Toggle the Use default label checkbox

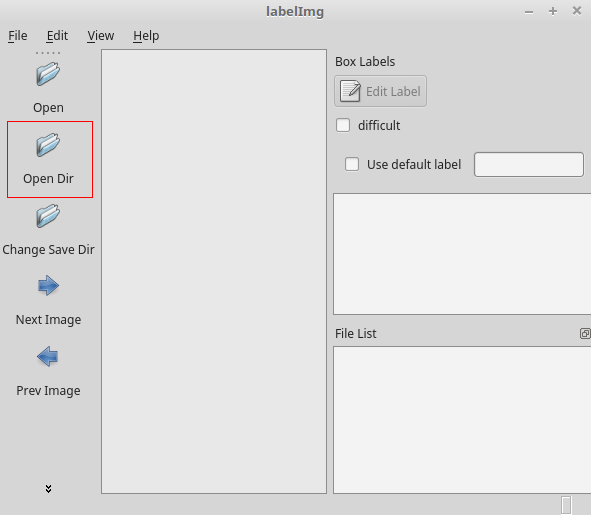click(x=352, y=164)
